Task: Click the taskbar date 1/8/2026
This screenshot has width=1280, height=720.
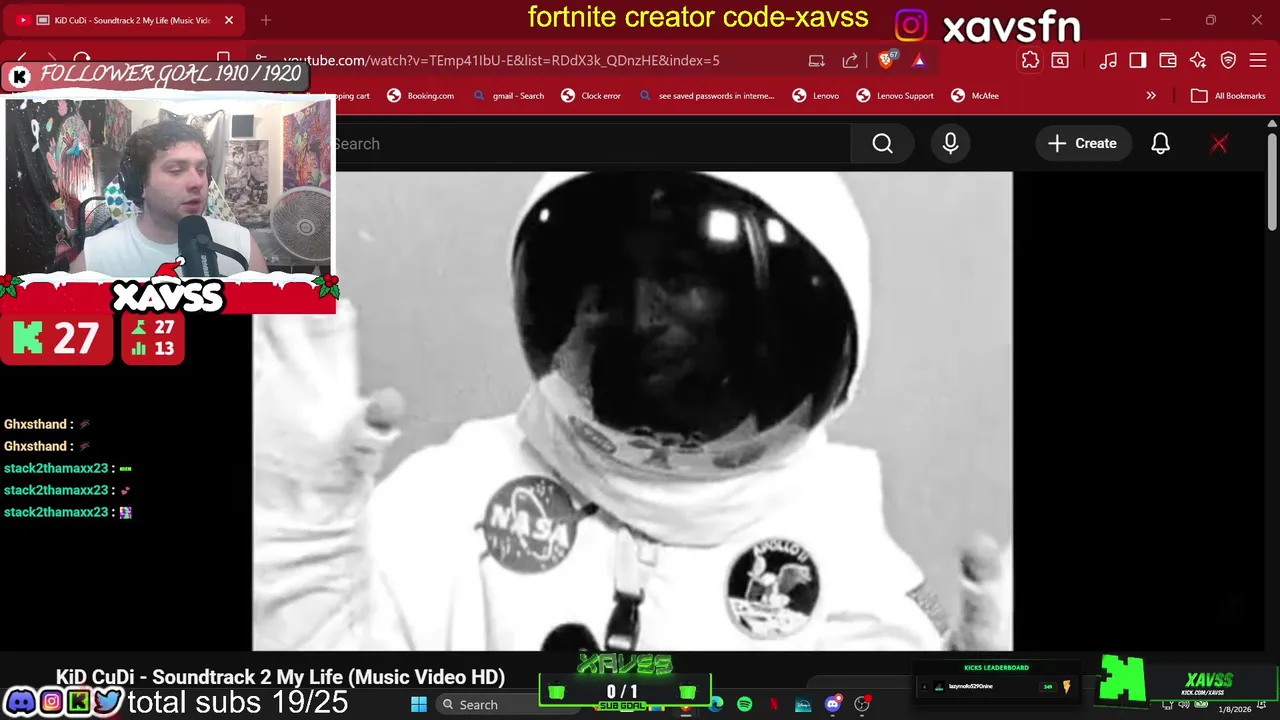Action: click(x=1234, y=709)
